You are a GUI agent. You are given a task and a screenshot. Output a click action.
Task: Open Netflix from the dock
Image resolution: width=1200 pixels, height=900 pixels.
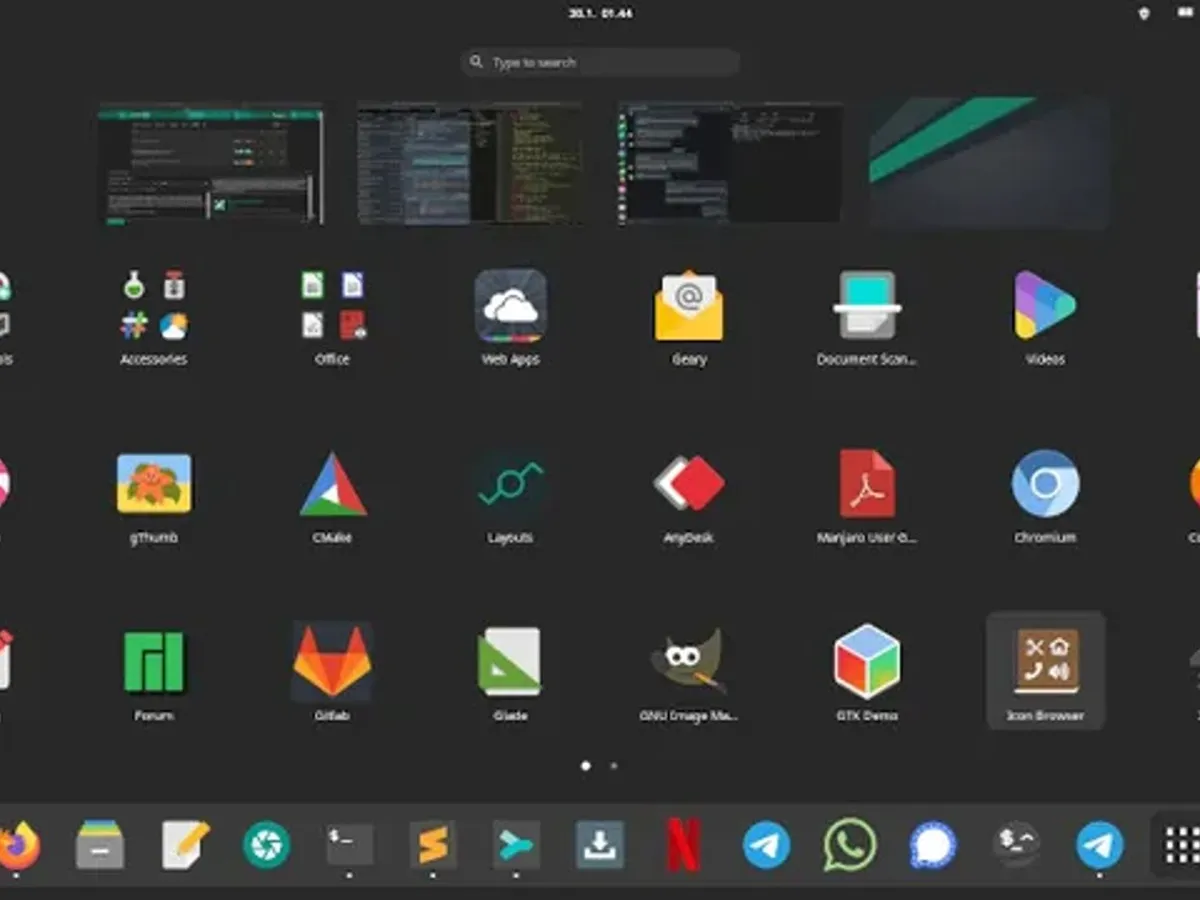click(x=684, y=846)
